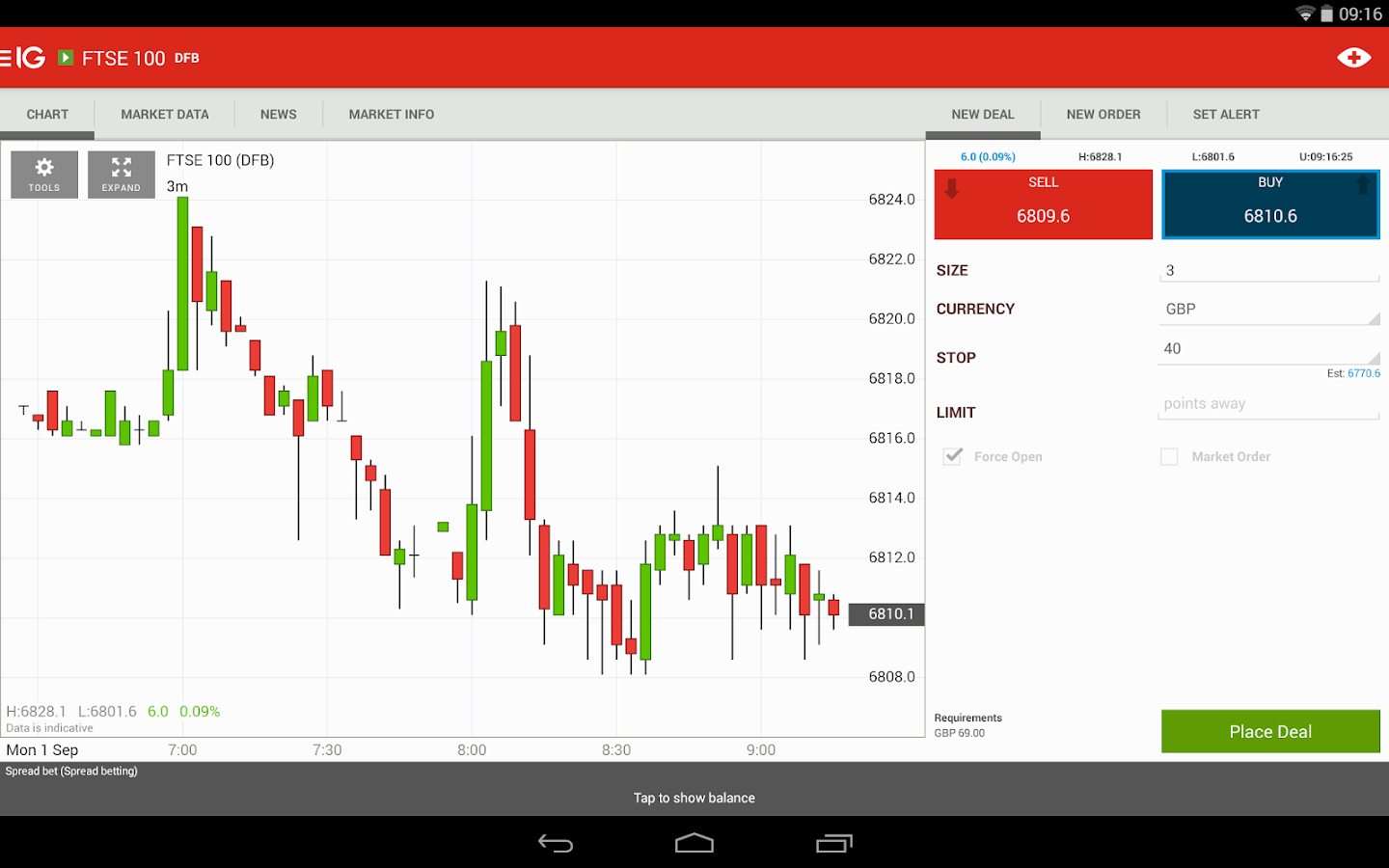
Task: Tap the green play market status icon
Action: click(66, 58)
